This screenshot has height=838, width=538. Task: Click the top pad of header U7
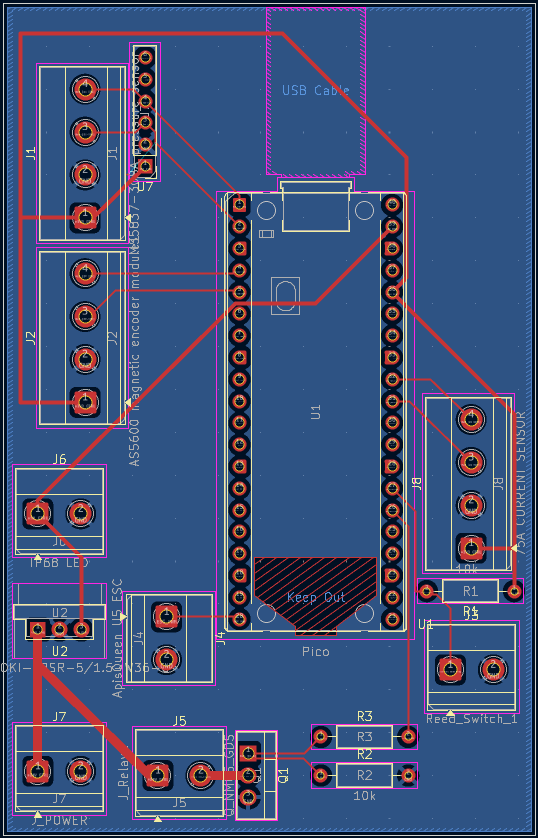click(146, 57)
